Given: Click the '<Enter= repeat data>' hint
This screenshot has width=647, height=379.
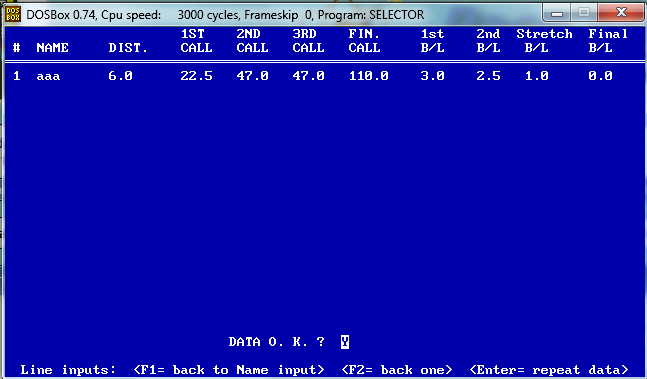Looking at the screenshot, I should (549, 370).
